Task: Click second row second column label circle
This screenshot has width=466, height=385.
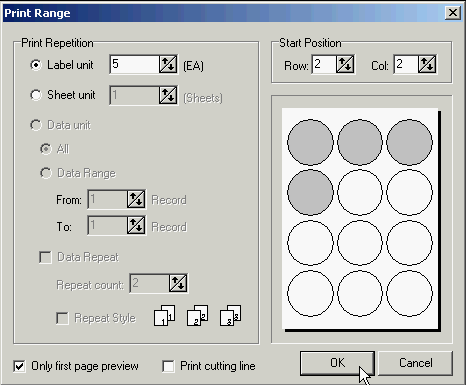Action: coord(360,192)
